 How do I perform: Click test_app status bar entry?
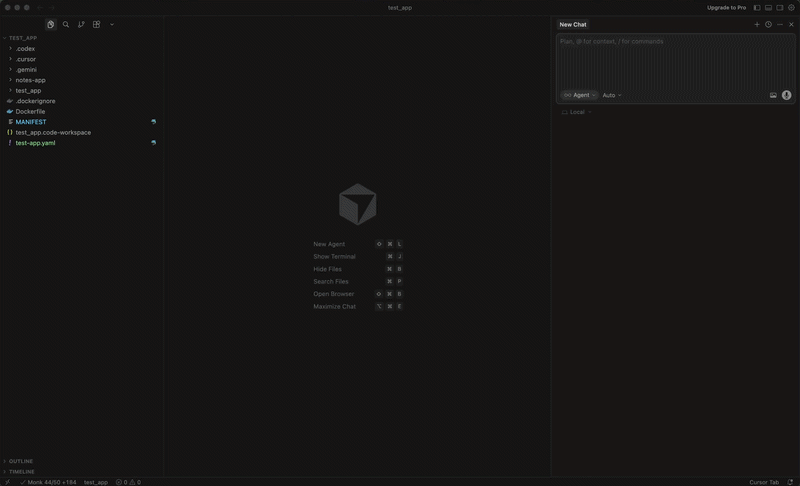96,482
